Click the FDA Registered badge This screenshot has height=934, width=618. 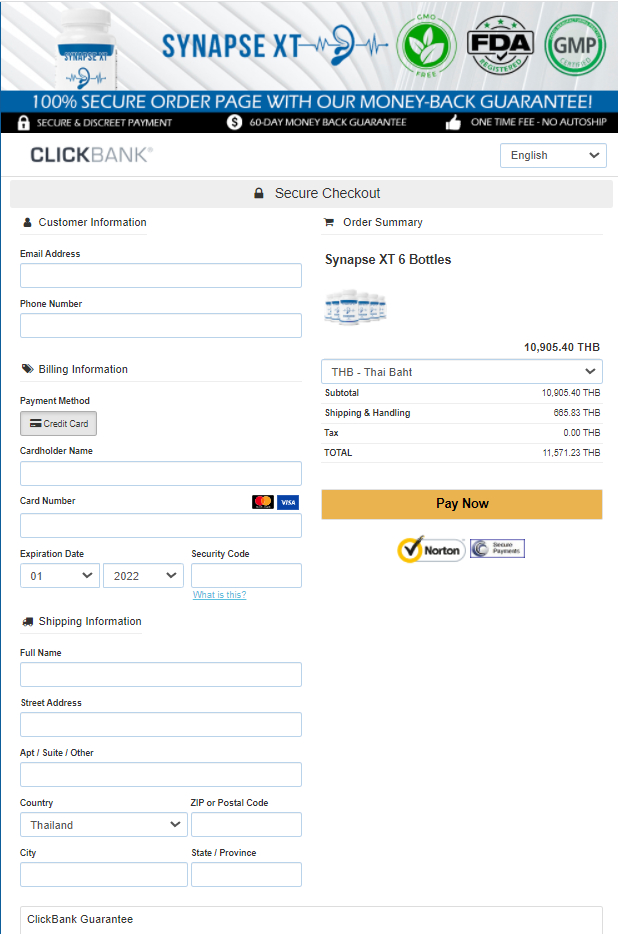click(x=500, y=45)
